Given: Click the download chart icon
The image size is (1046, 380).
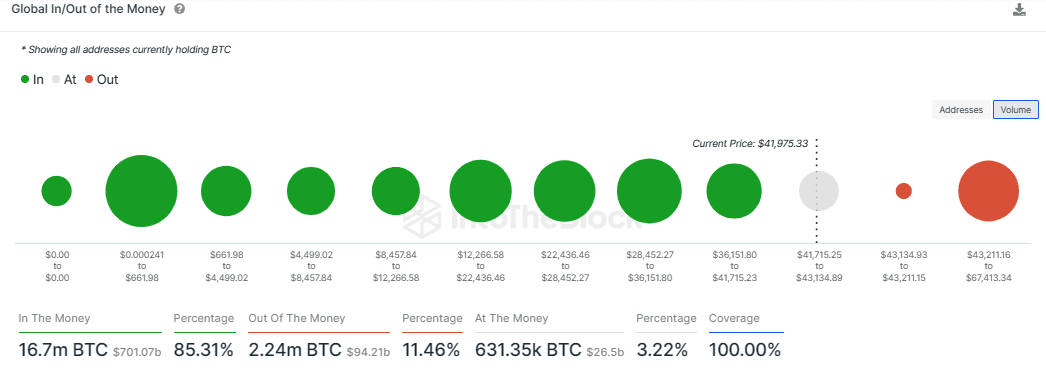Looking at the screenshot, I should [1019, 10].
